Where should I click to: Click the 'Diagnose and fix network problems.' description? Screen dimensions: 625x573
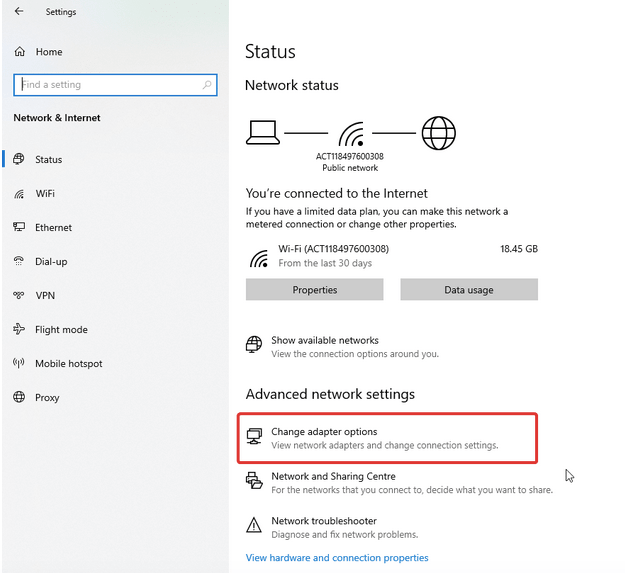(345, 534)
